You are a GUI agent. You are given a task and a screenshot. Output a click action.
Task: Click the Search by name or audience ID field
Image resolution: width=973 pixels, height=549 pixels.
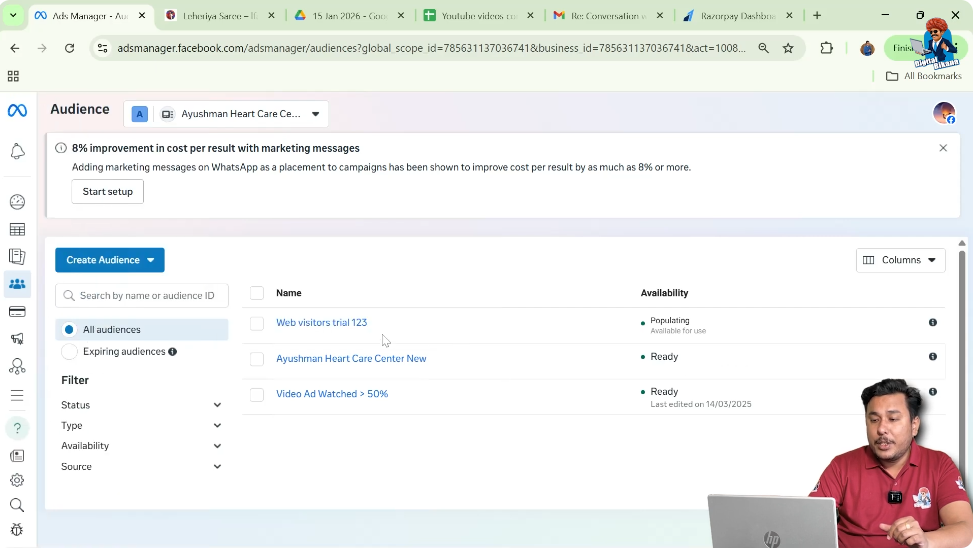pos(141,296)
